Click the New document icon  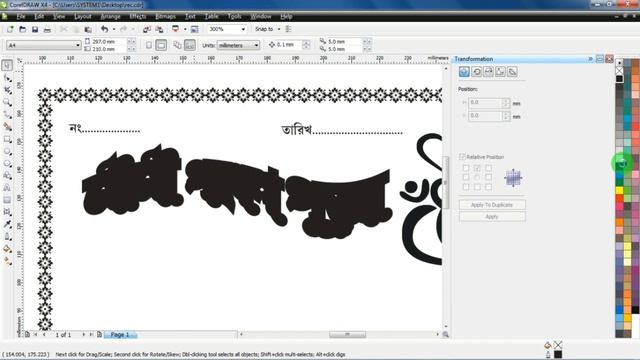10,29
